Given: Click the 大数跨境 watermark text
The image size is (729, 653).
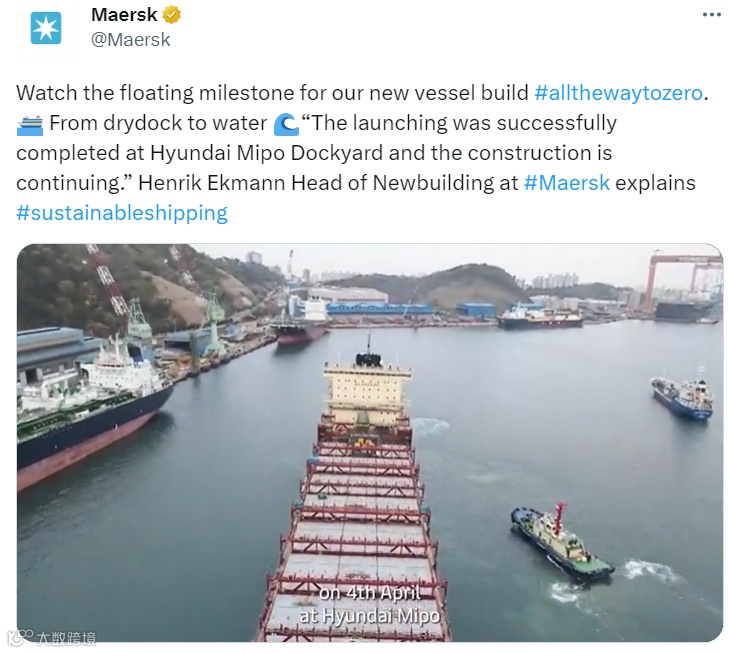Looking at the screenshot, I should click(x=66, y=636).
